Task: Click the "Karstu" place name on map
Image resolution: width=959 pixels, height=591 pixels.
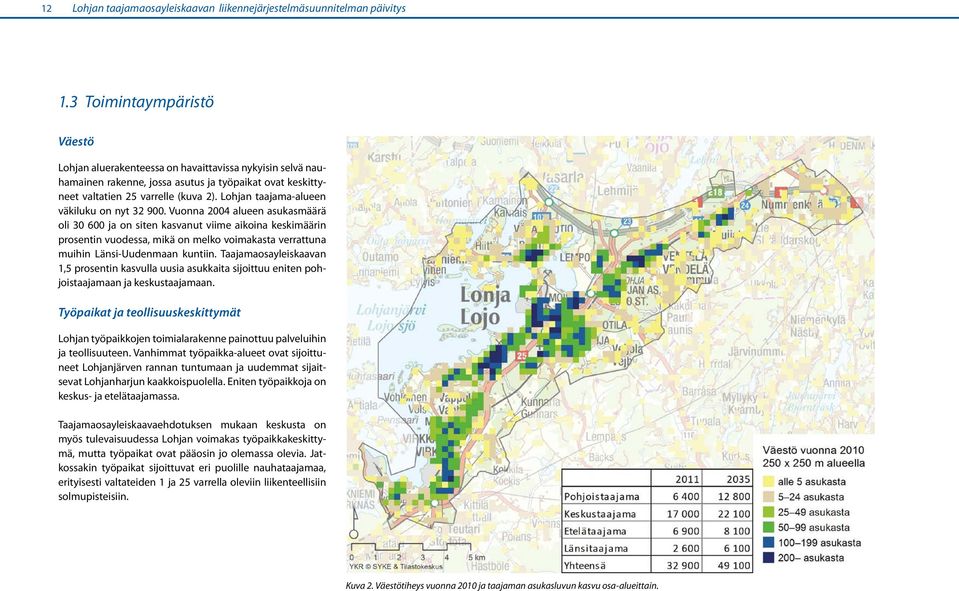Action: [x=384, y=157]
